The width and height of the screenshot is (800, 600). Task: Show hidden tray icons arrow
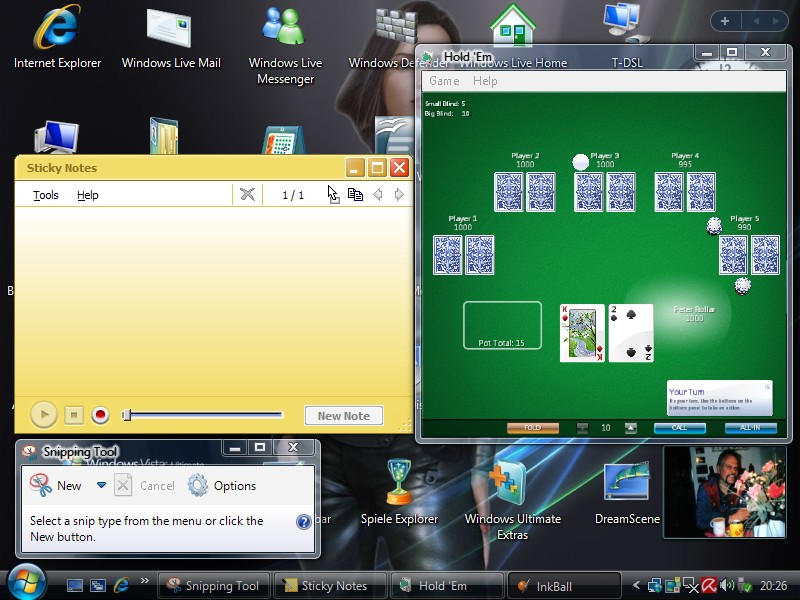[636, 585]
